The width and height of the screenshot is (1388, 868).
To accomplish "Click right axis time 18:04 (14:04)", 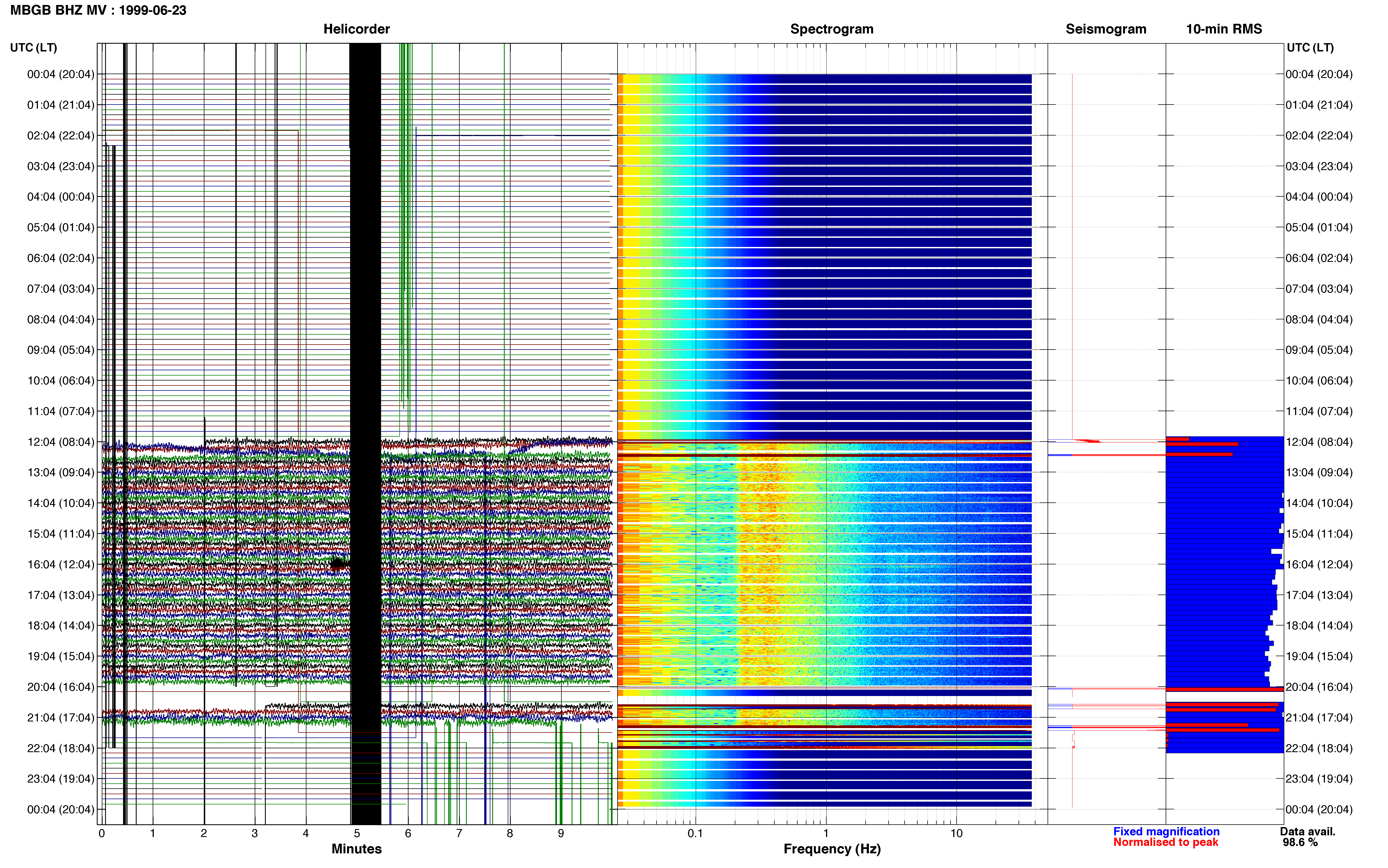I will tap(1319, 626).
